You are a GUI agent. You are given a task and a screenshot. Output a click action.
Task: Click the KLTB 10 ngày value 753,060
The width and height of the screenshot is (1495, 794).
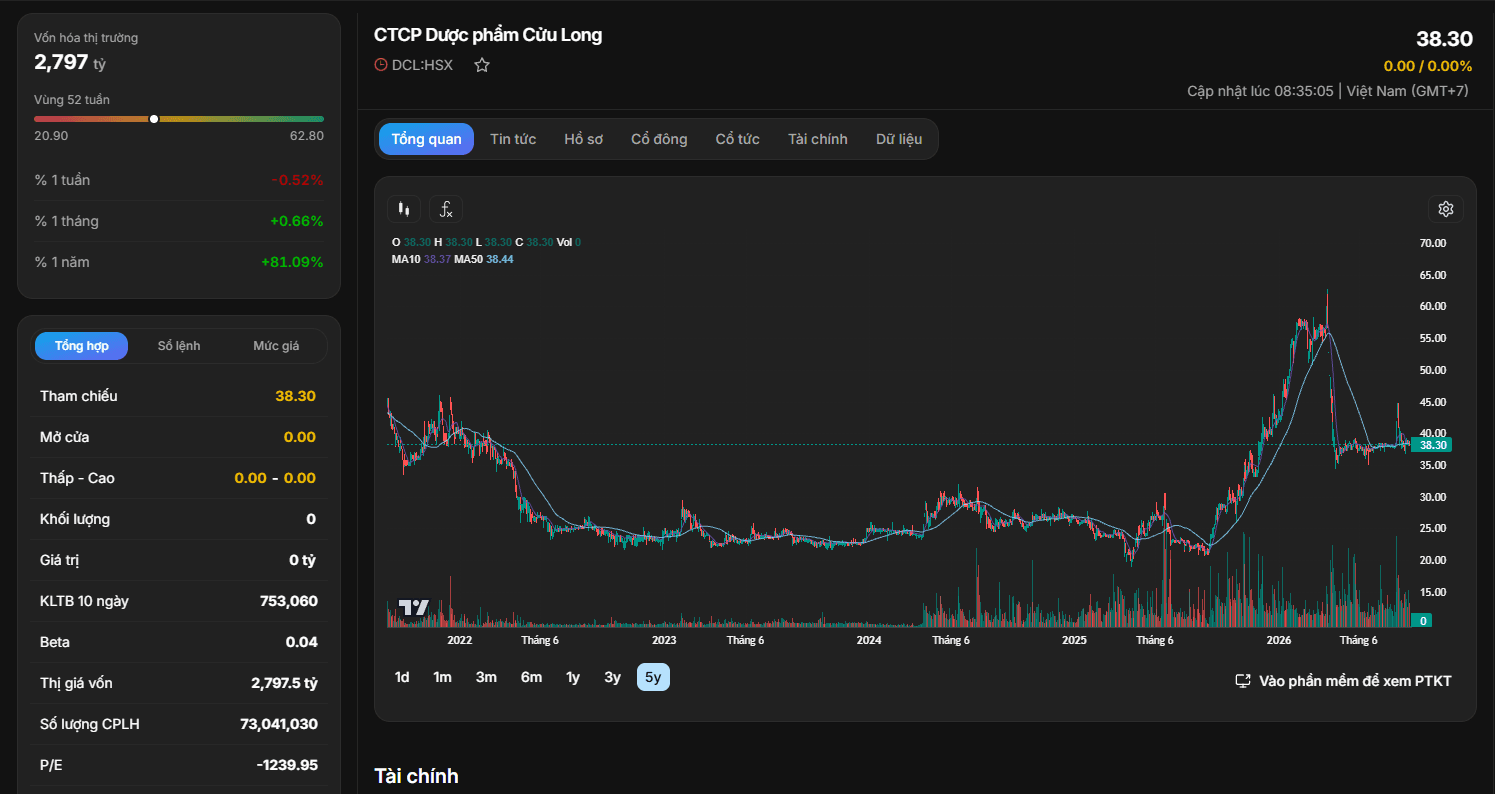[288, 601]
